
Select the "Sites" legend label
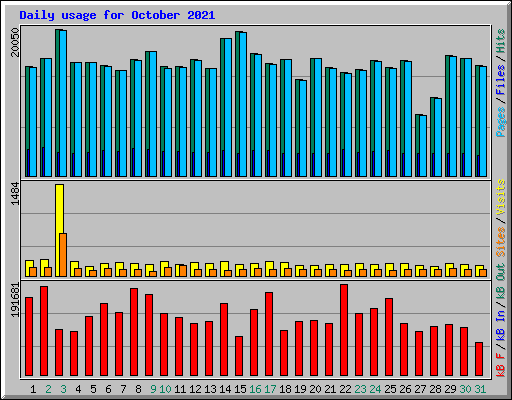[x=501, y=242]
